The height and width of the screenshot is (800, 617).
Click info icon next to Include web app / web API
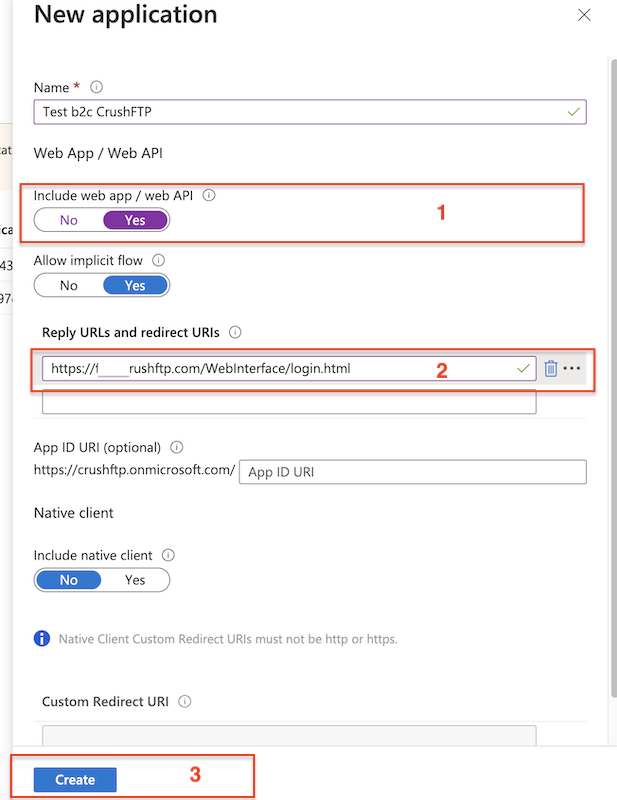209,196
